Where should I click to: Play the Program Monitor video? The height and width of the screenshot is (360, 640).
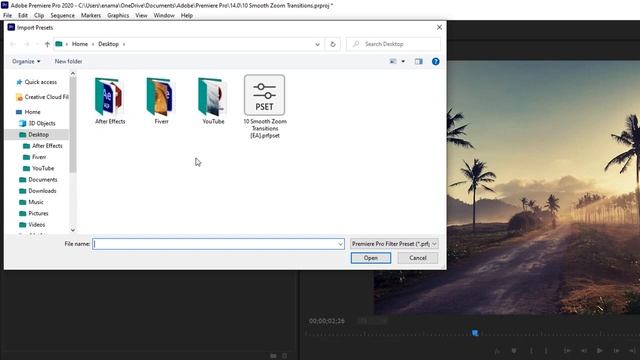[599, 351]
